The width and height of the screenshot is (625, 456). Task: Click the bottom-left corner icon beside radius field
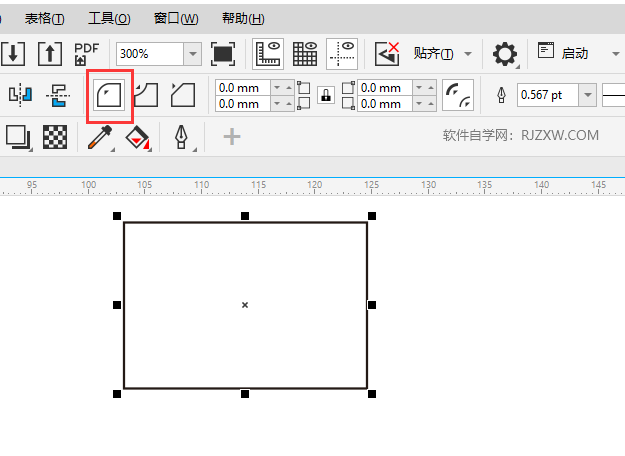(x=304, y=104)
